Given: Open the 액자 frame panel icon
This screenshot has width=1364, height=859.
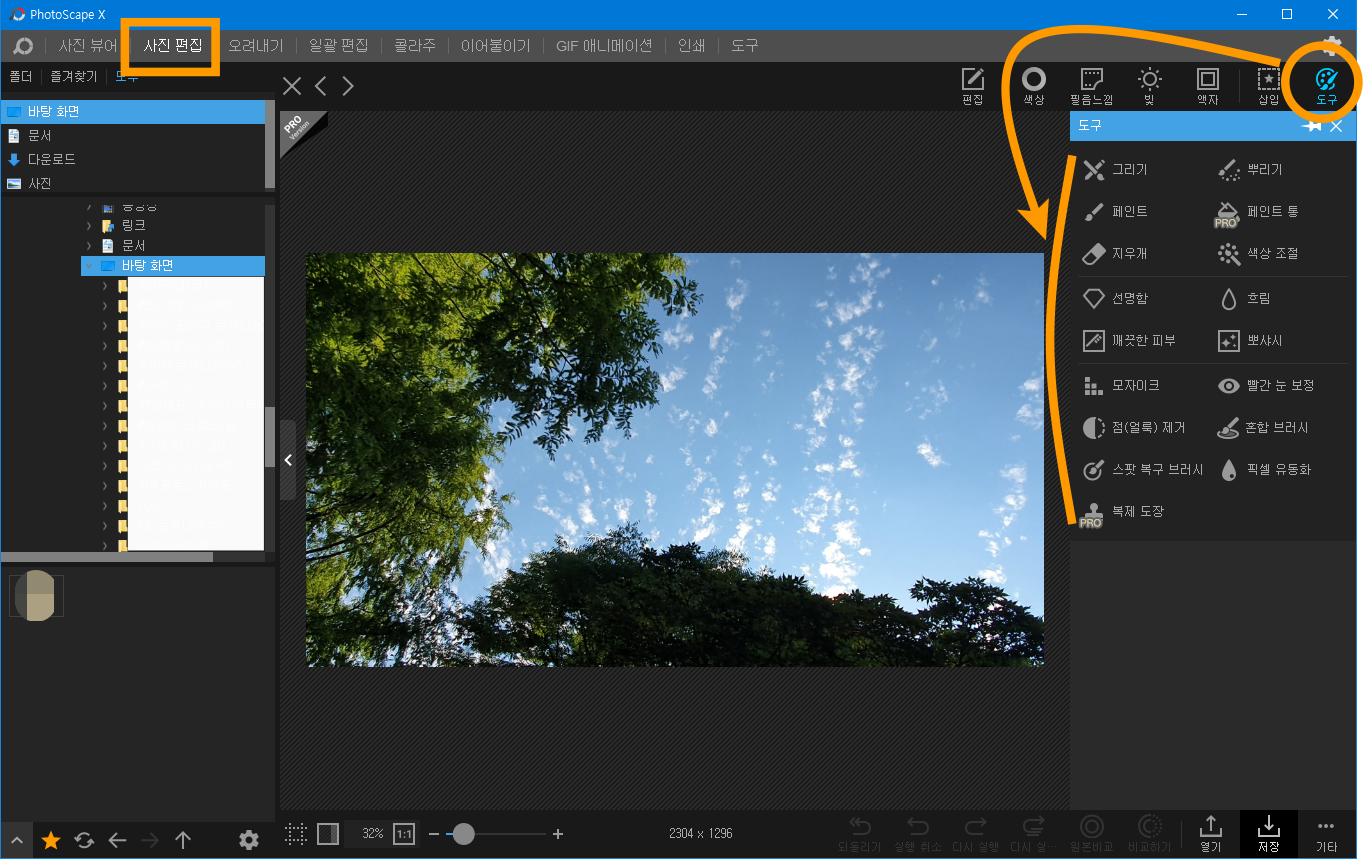Looking at the screenshot, I should pyautogui.click(x=1207, y=86).
